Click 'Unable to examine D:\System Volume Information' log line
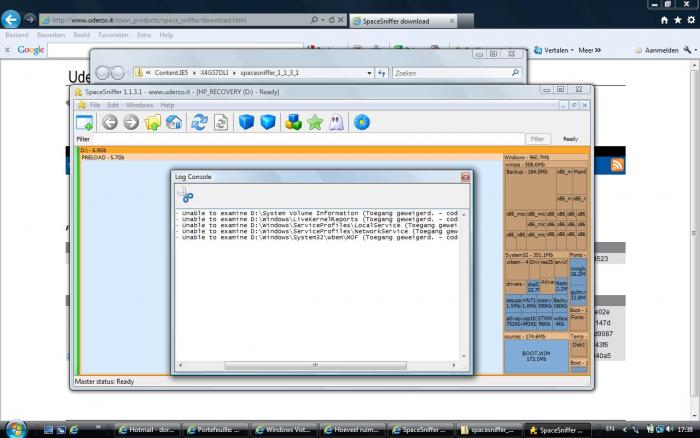Image resolution: width=700 pixels, height=438 pixels. [317, 213]
